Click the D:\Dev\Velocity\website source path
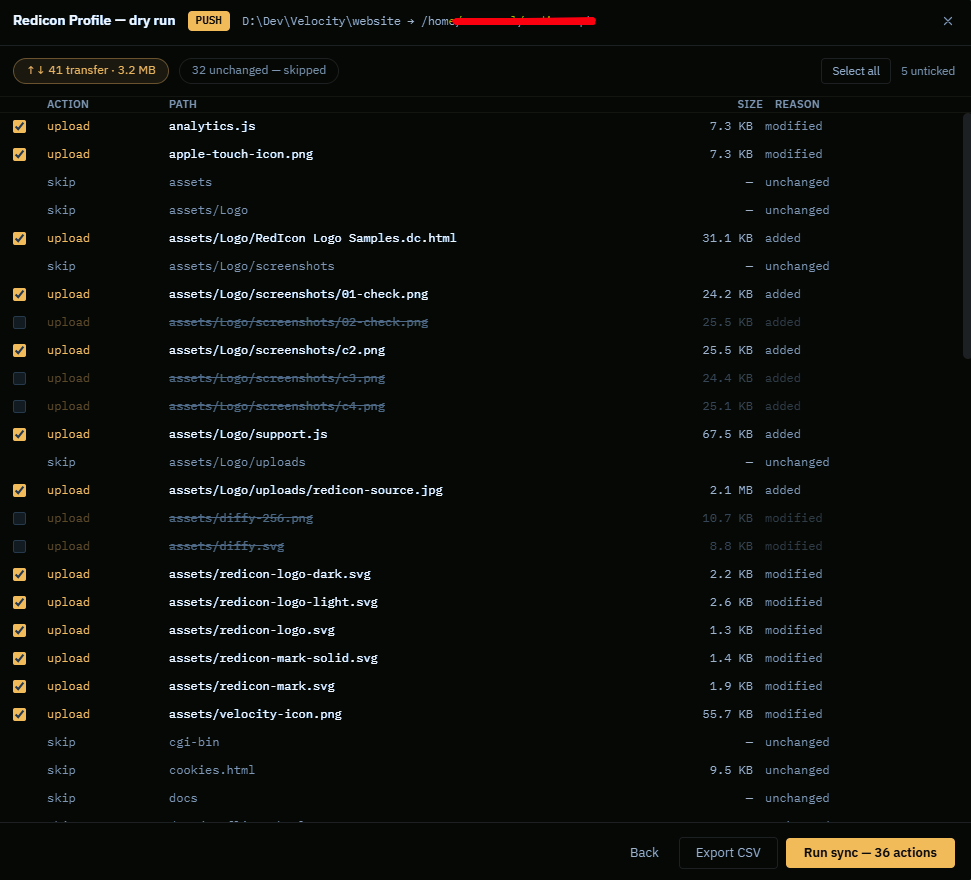The height and width of the screenshot is (880, 971). point(321,21)
